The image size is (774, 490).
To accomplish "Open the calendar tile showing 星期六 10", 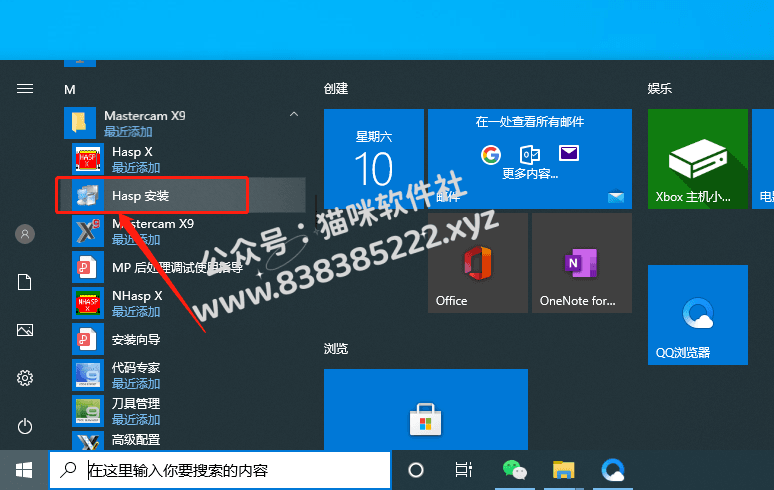I will point(374,159).
